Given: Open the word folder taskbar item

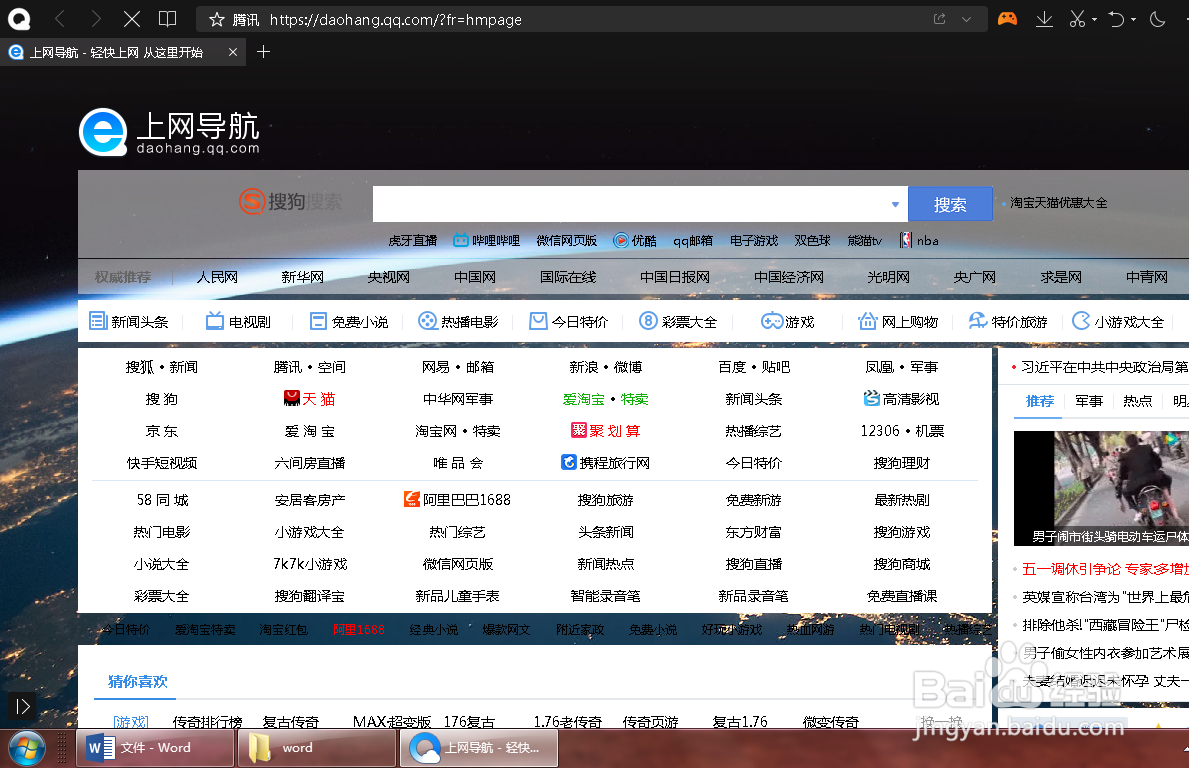Looking at the screenshot, I should [x=316, y=748].
